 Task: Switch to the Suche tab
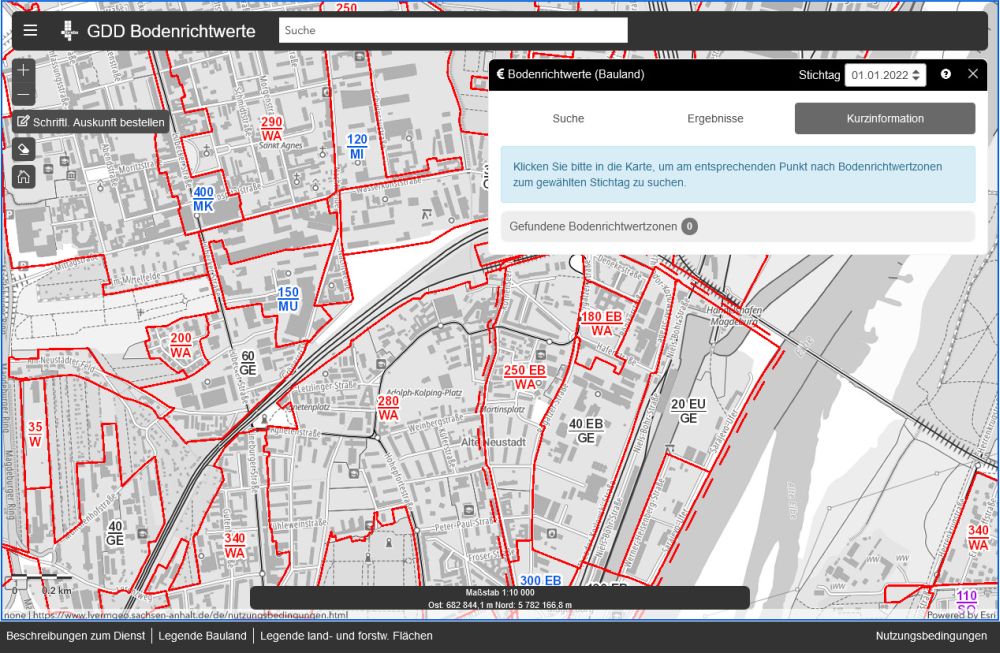[x=568, y=118]
